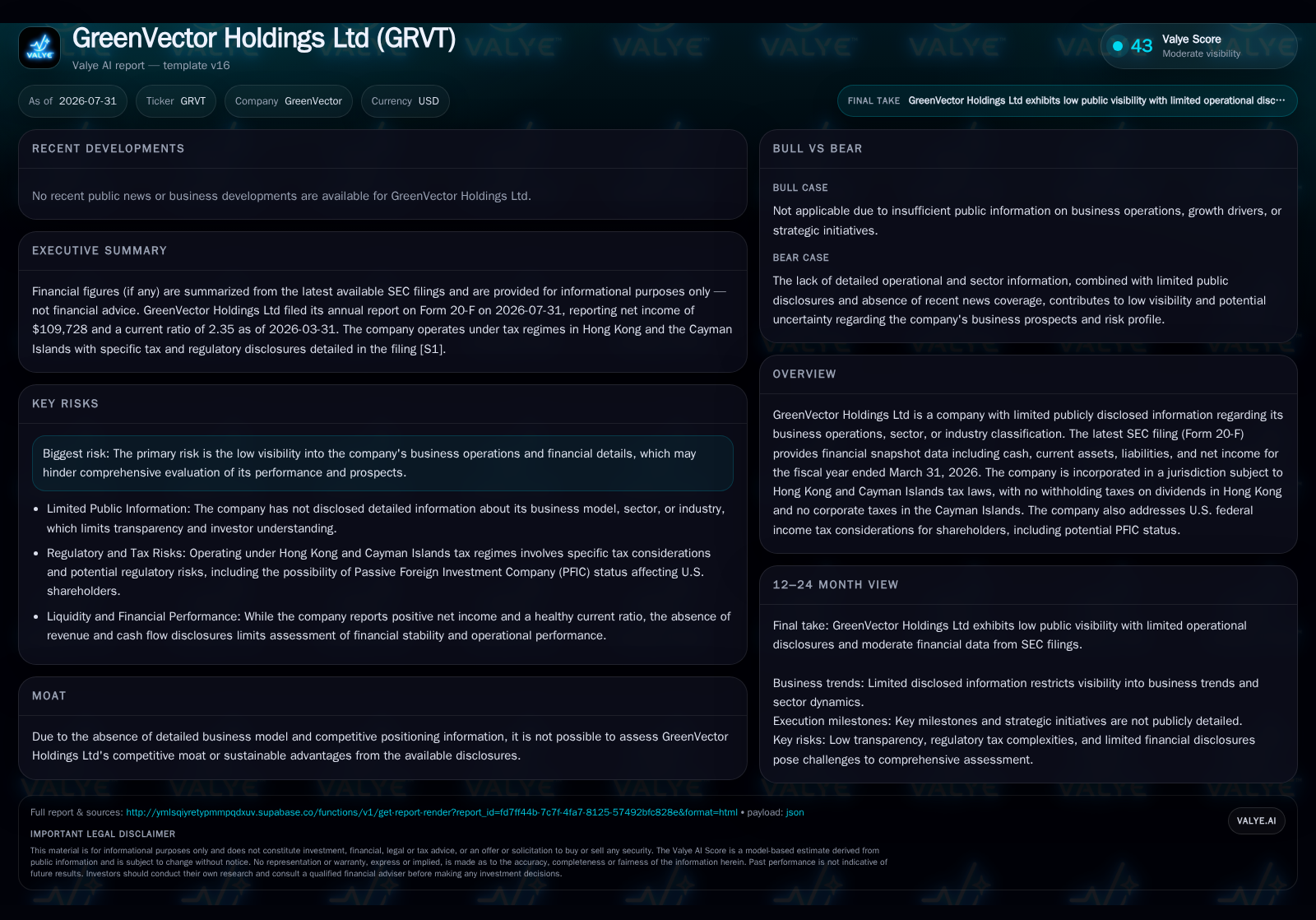
Task: Click the IMPORTANT LEGAL DISCLAIMER heading
Action: [x=103, y=834]
